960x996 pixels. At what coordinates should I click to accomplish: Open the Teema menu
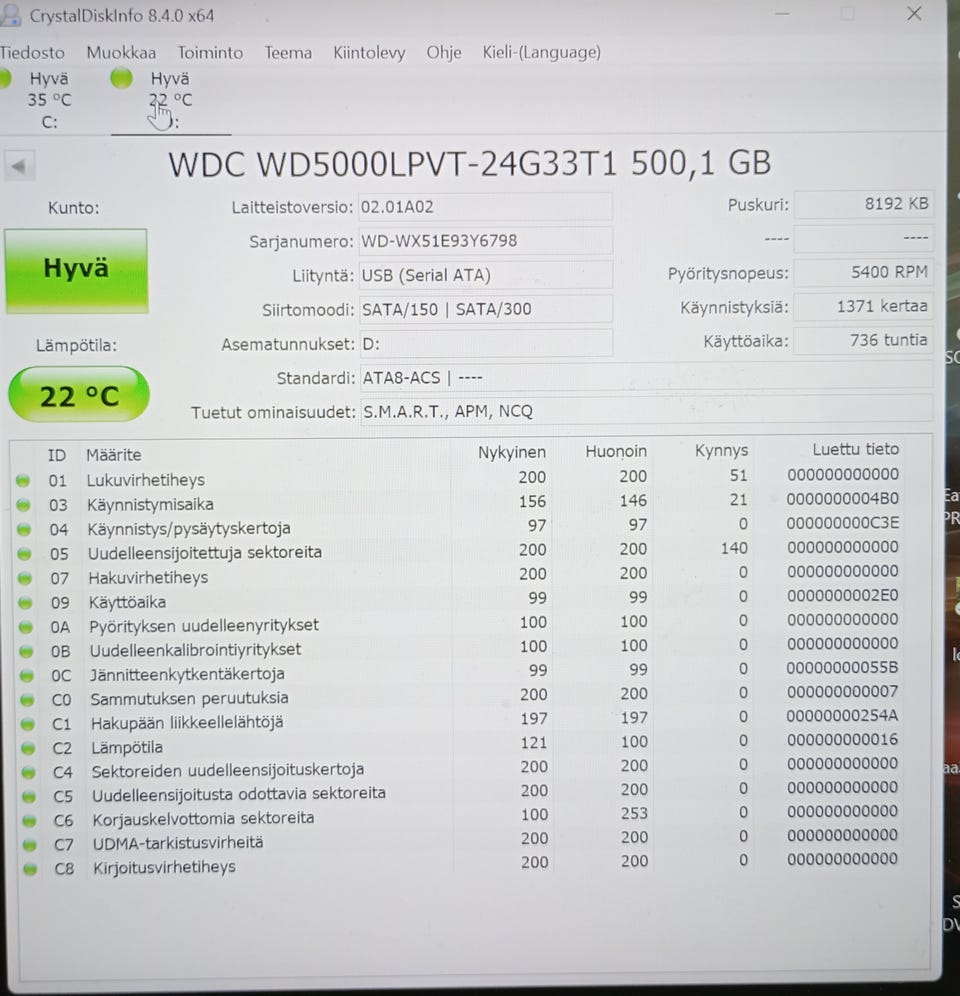point(288,53)
